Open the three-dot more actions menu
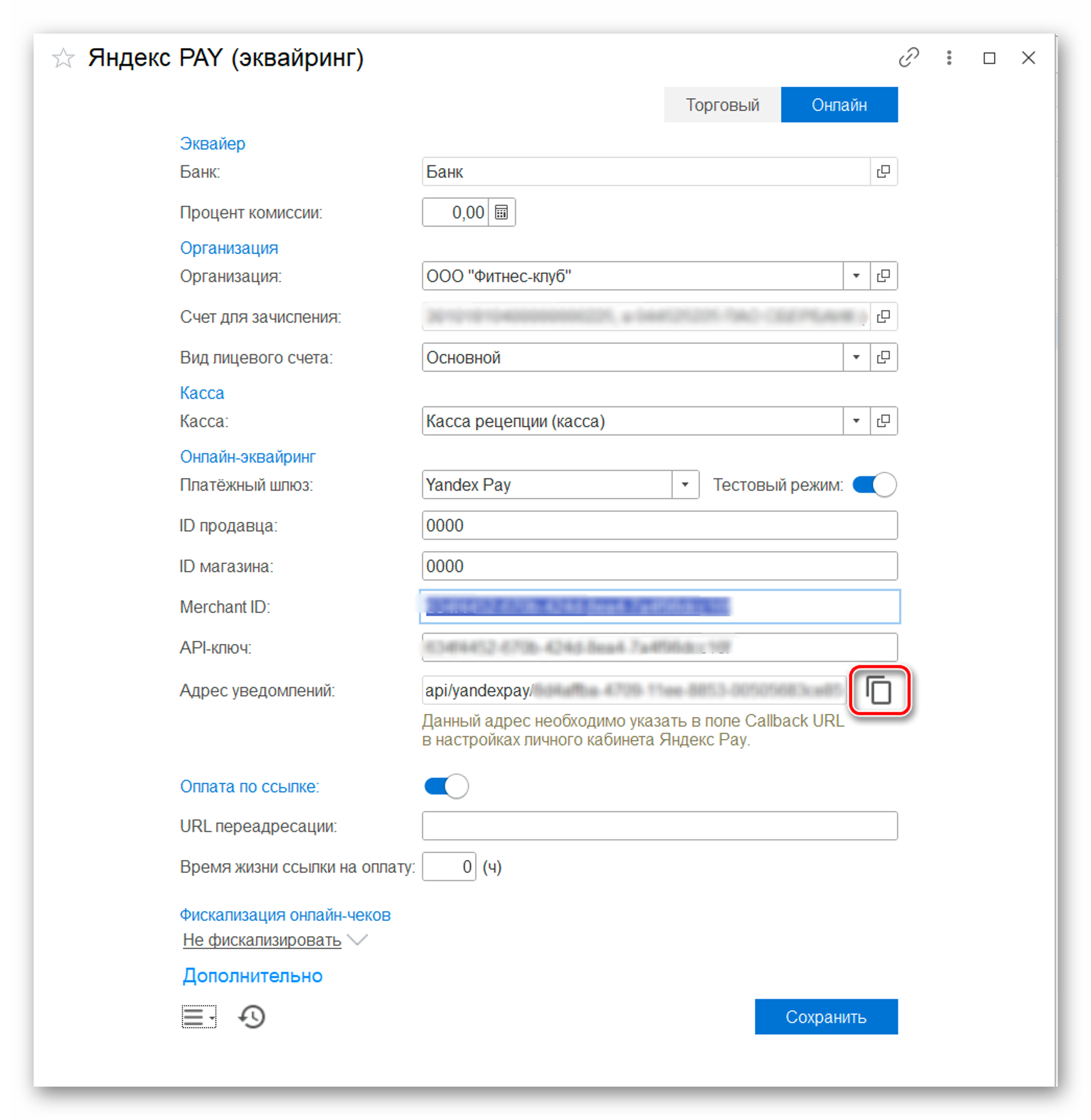Image resolution: width=1091 pixels, height=1120 pixels. (949, 57)
